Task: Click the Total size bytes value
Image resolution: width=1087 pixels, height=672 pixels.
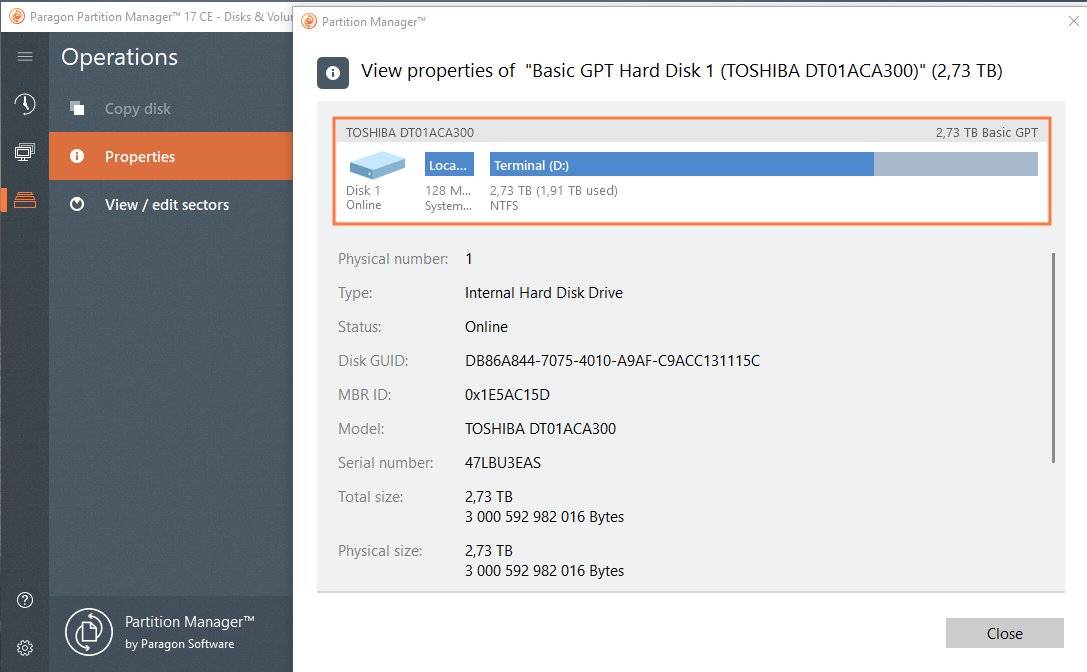Action: [x=544, y=517]
